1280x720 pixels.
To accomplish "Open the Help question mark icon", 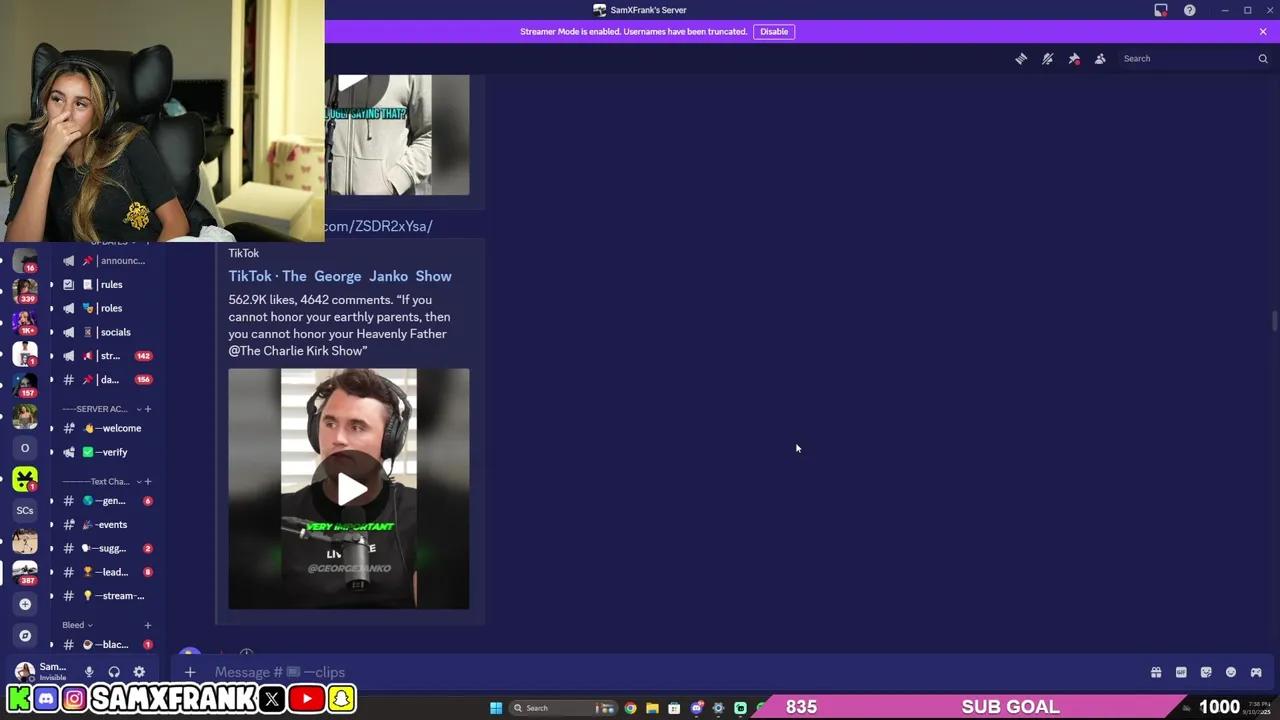I will (x=1190, y=10).
